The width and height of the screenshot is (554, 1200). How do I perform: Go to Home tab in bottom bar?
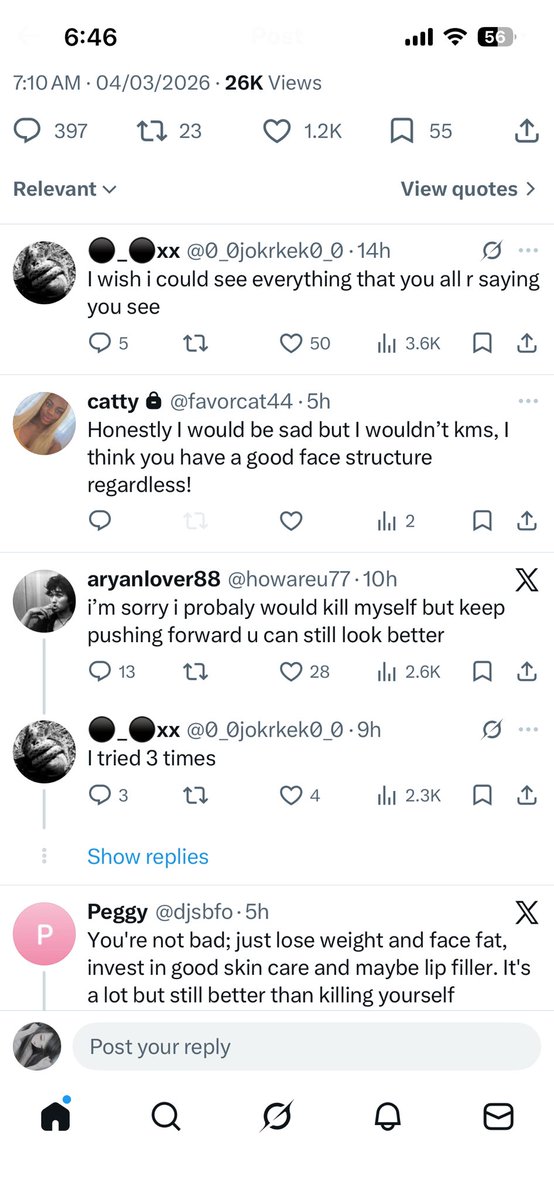(56, 1115)
